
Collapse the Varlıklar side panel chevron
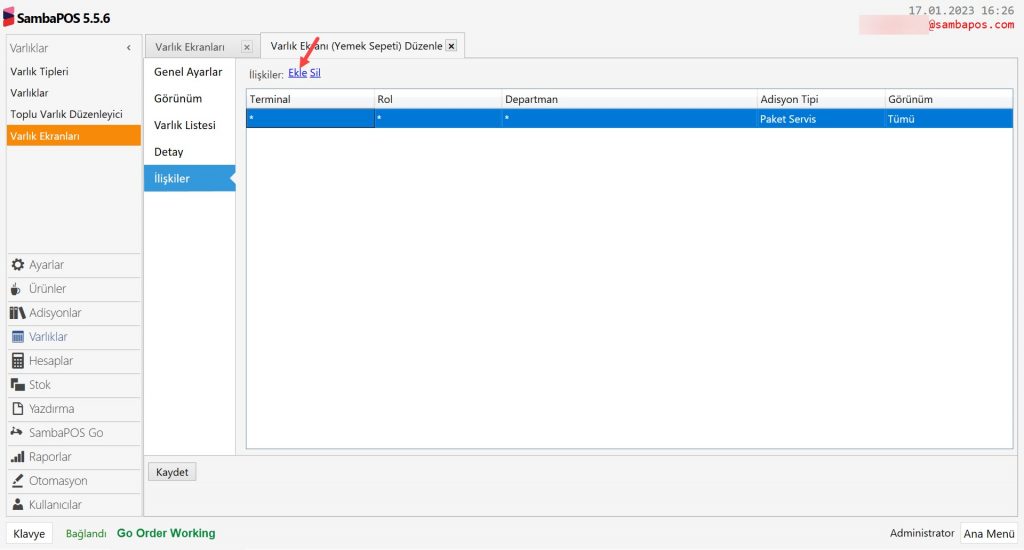pyautogui.click(x=128, y=48)
